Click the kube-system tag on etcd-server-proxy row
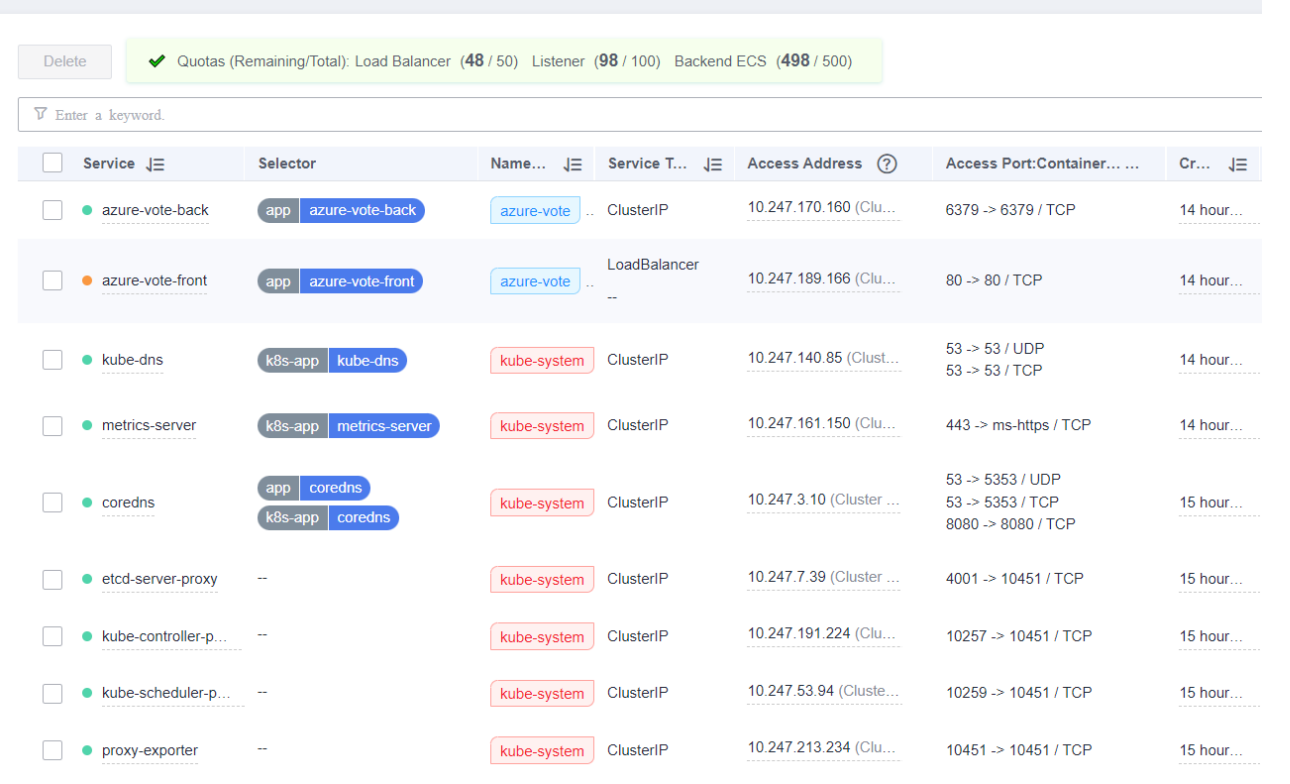 [x=541, y=580]
